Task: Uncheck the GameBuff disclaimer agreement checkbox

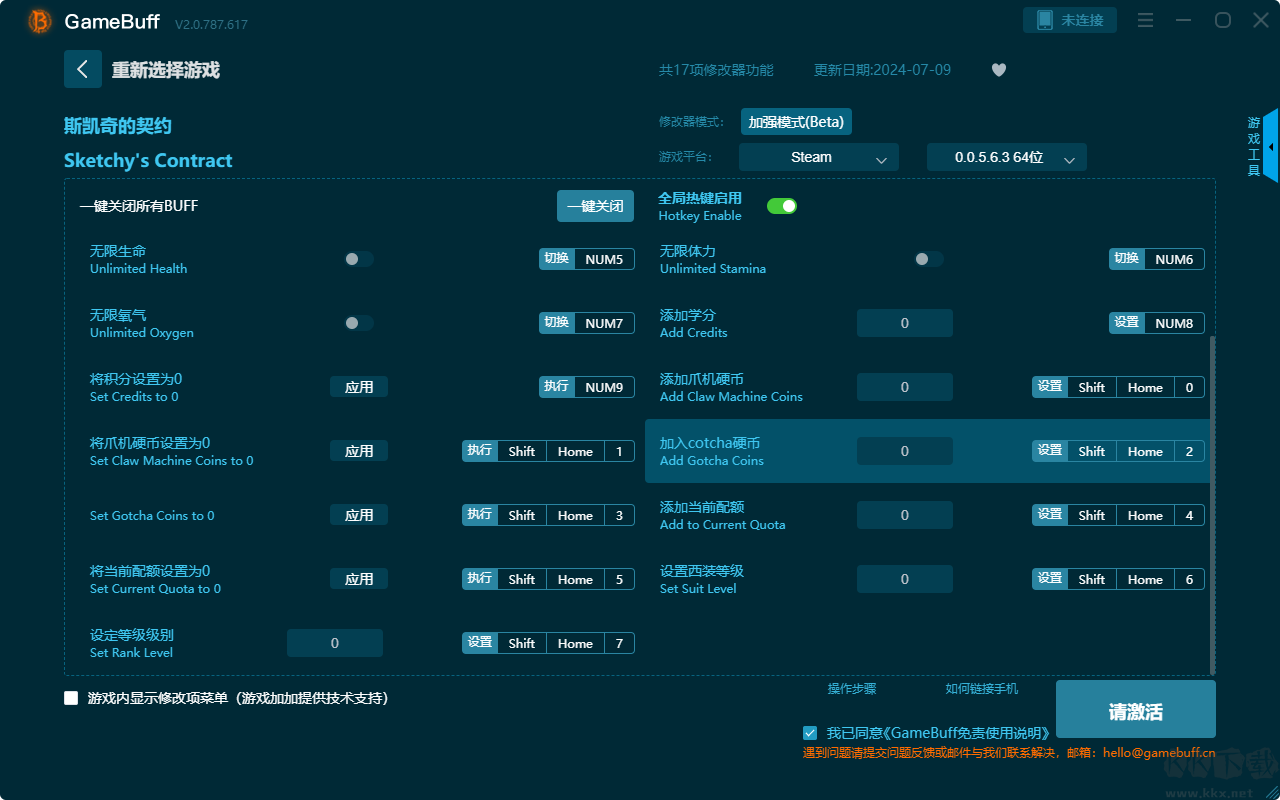Action: (x=810, y=733)
